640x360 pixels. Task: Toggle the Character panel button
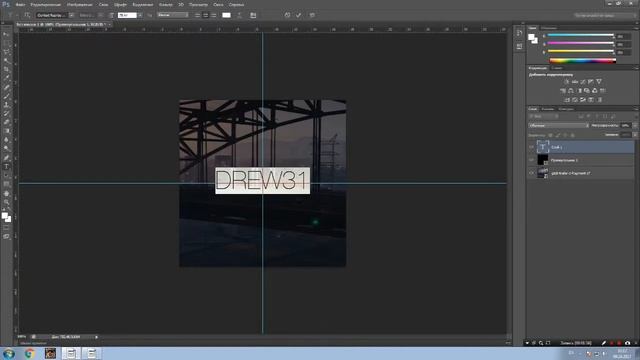(253, 15)
